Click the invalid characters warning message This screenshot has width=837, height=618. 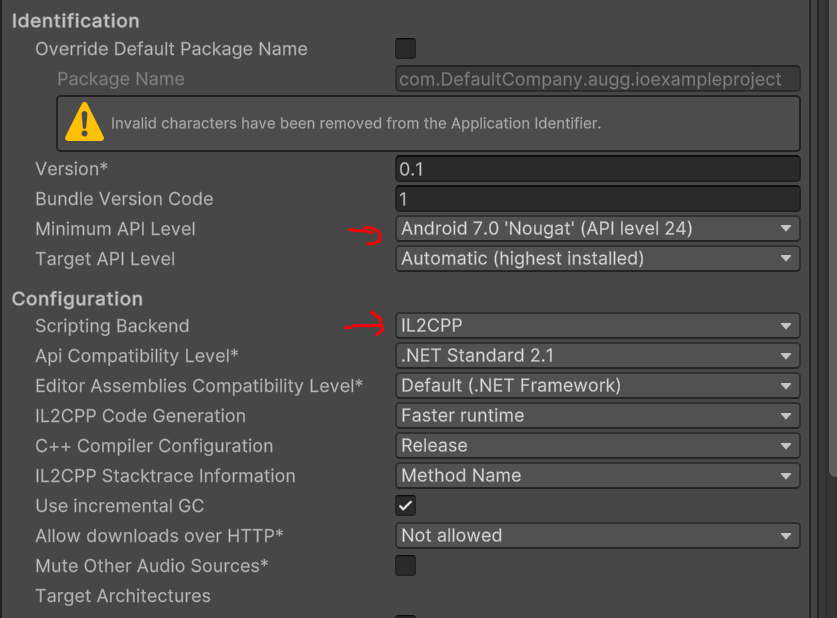point(355,124)
